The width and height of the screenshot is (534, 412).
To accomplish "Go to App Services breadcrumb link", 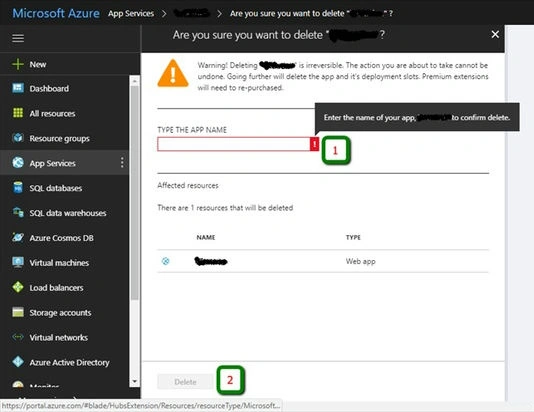I will [x=131, y=14].
